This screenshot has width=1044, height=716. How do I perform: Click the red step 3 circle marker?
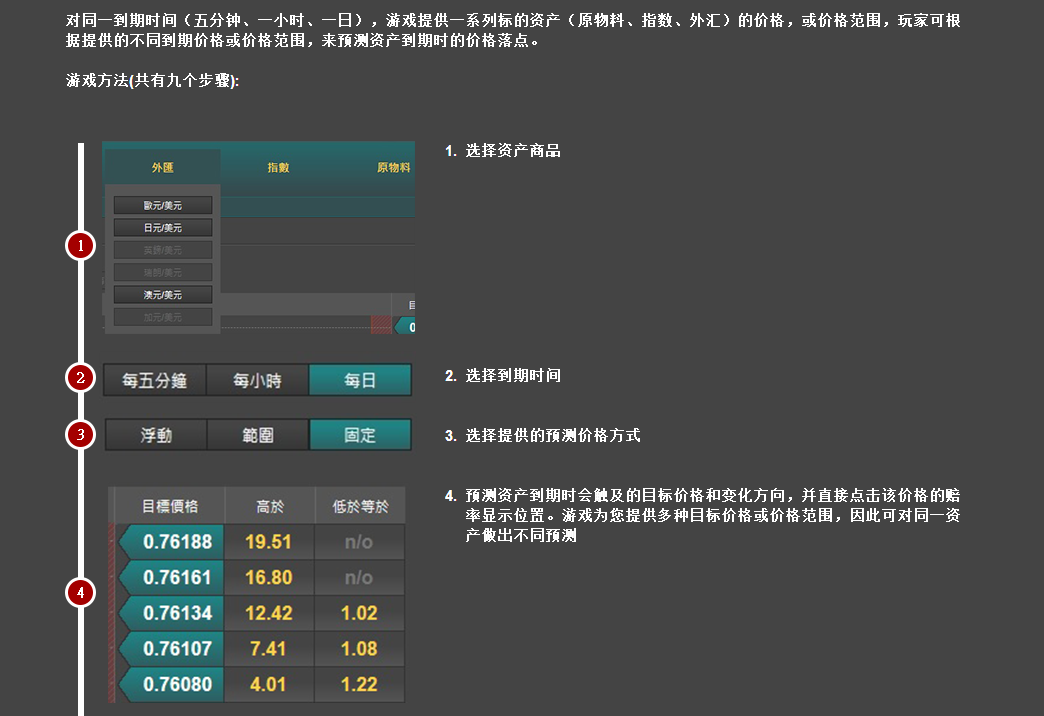tap(80, 434)
